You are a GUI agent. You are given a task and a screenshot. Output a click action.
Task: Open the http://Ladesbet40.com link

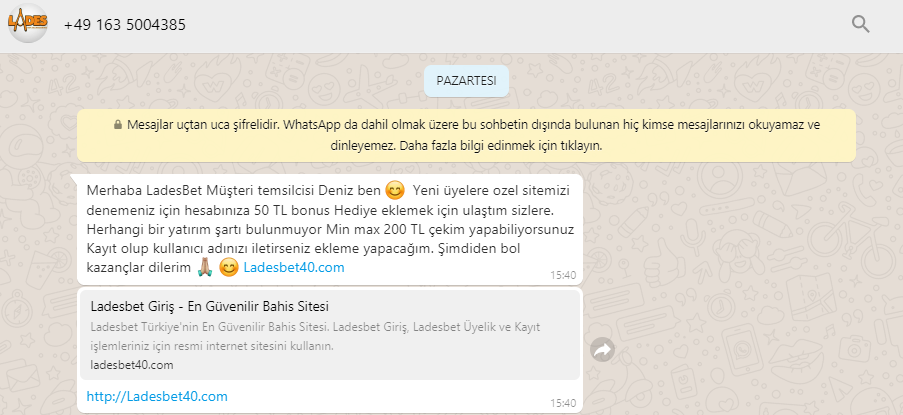point(157,397)
